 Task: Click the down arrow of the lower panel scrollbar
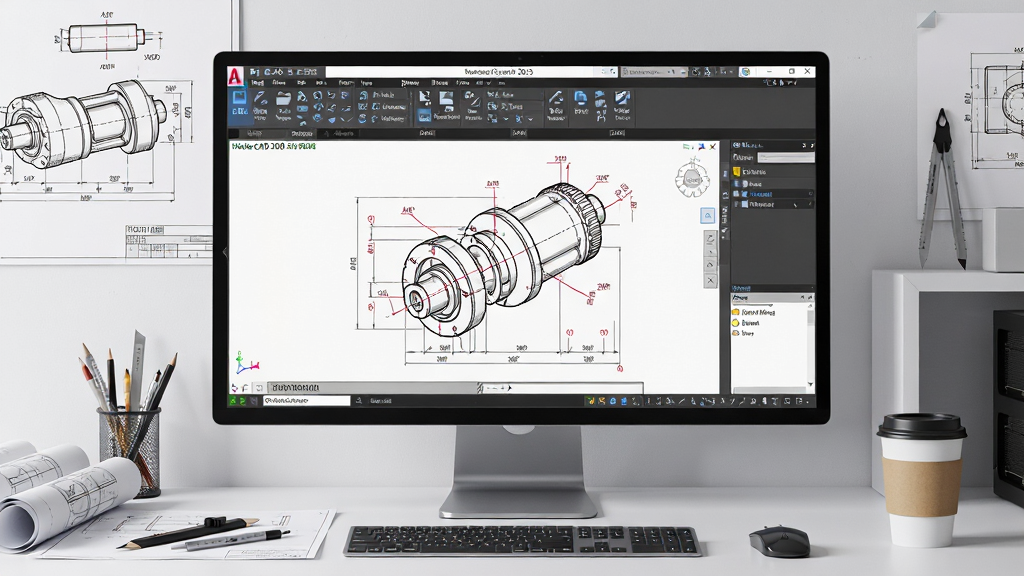[x=810, y=385]
